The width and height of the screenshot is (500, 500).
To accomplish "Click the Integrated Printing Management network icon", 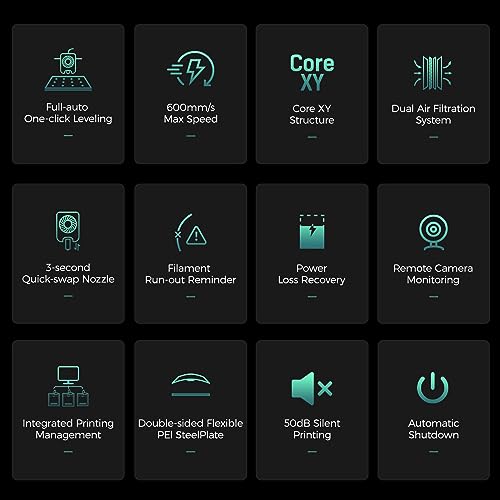I will click(x=68, y=386).
